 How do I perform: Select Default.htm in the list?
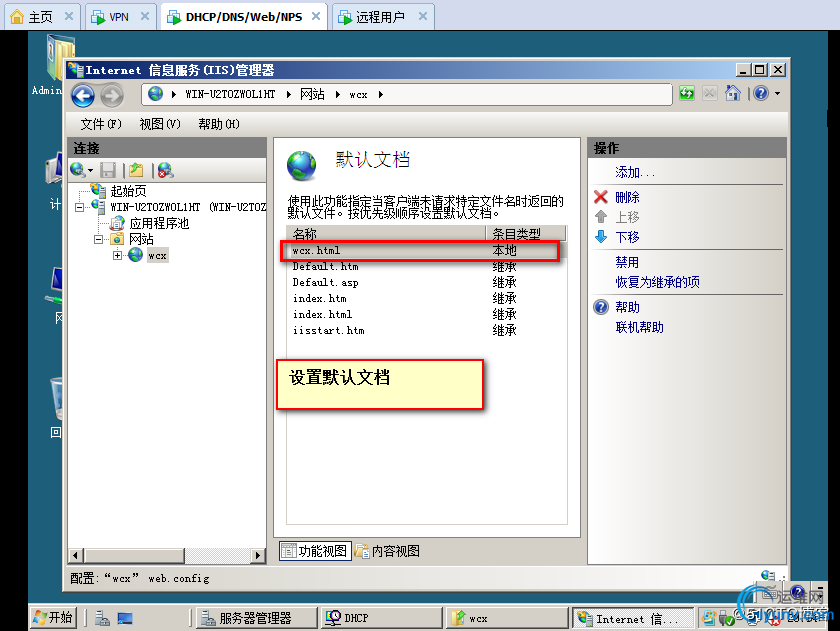pyautogui.click(x=426, y=266)
